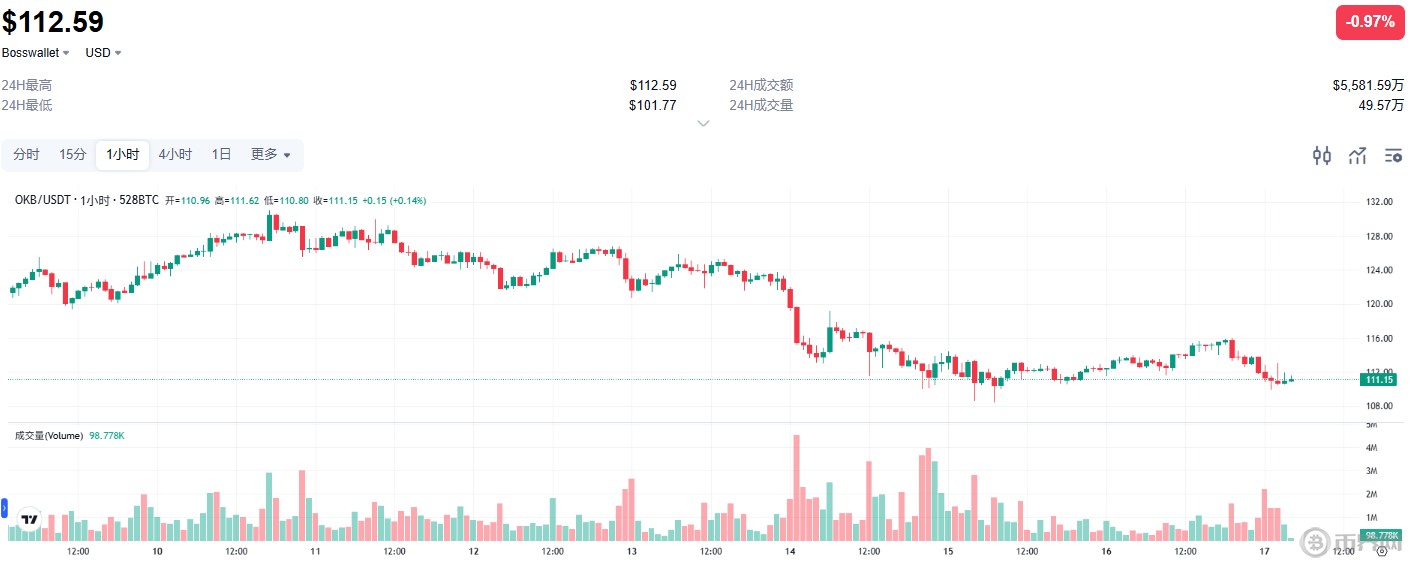Switch to the 1日 timeframe tab

[221, 154]
